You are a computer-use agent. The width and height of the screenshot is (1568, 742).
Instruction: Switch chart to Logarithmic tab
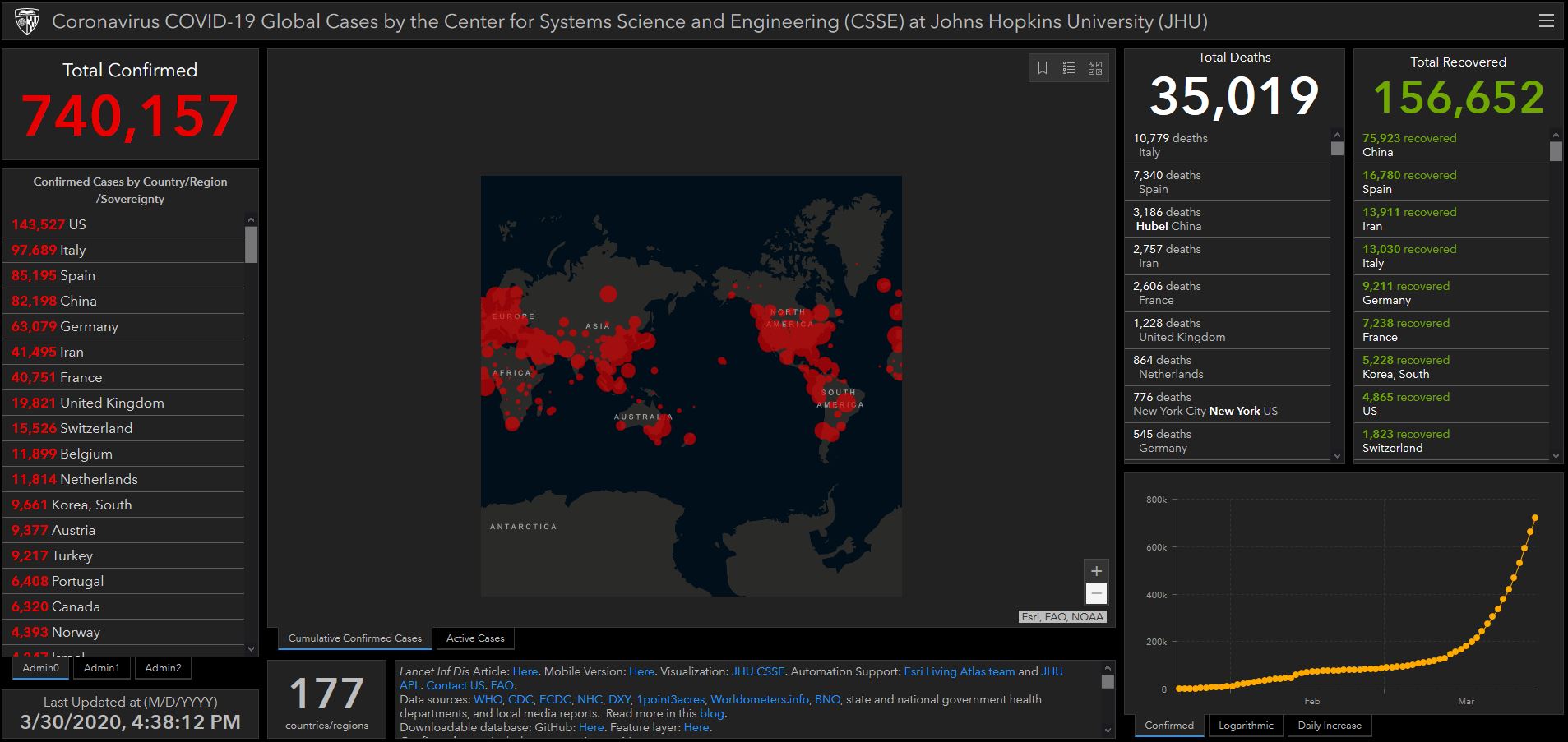[1246, 726]
